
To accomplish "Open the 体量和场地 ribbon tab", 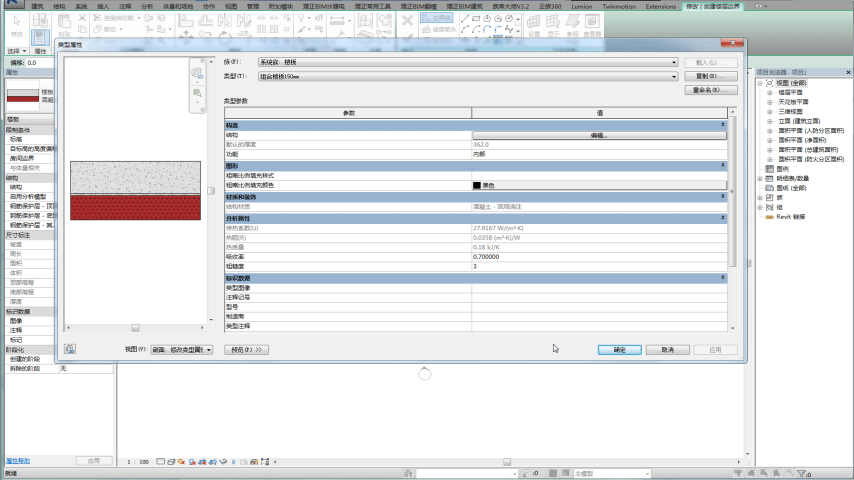I will pyautogui.click(x=178, y=7).
